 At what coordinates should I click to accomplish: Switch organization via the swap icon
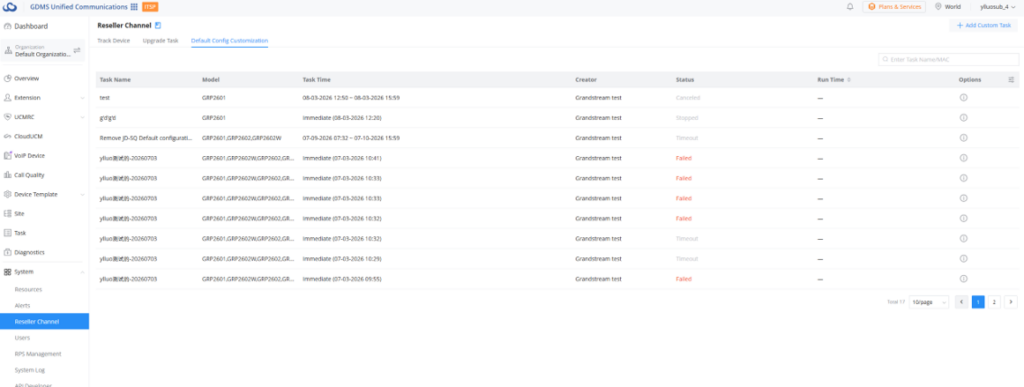tap(77, 50)
